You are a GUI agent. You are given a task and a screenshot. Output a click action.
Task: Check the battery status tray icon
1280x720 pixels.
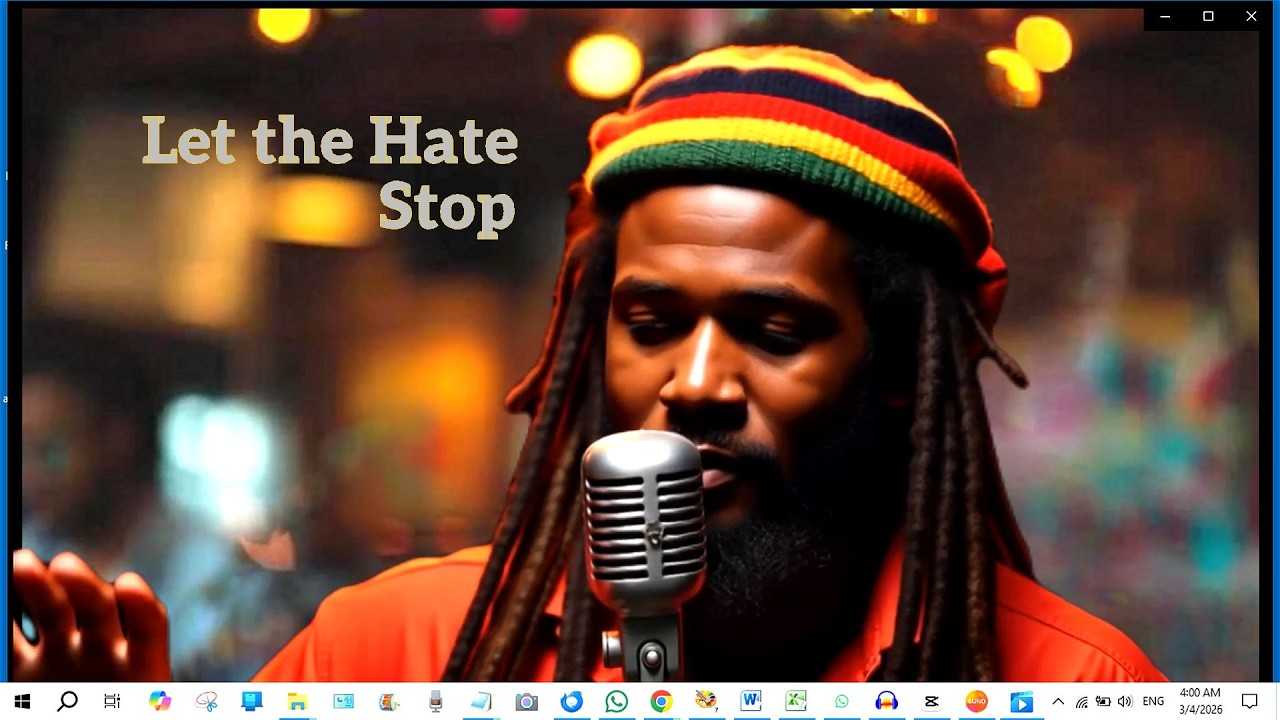click(1103, 701)
